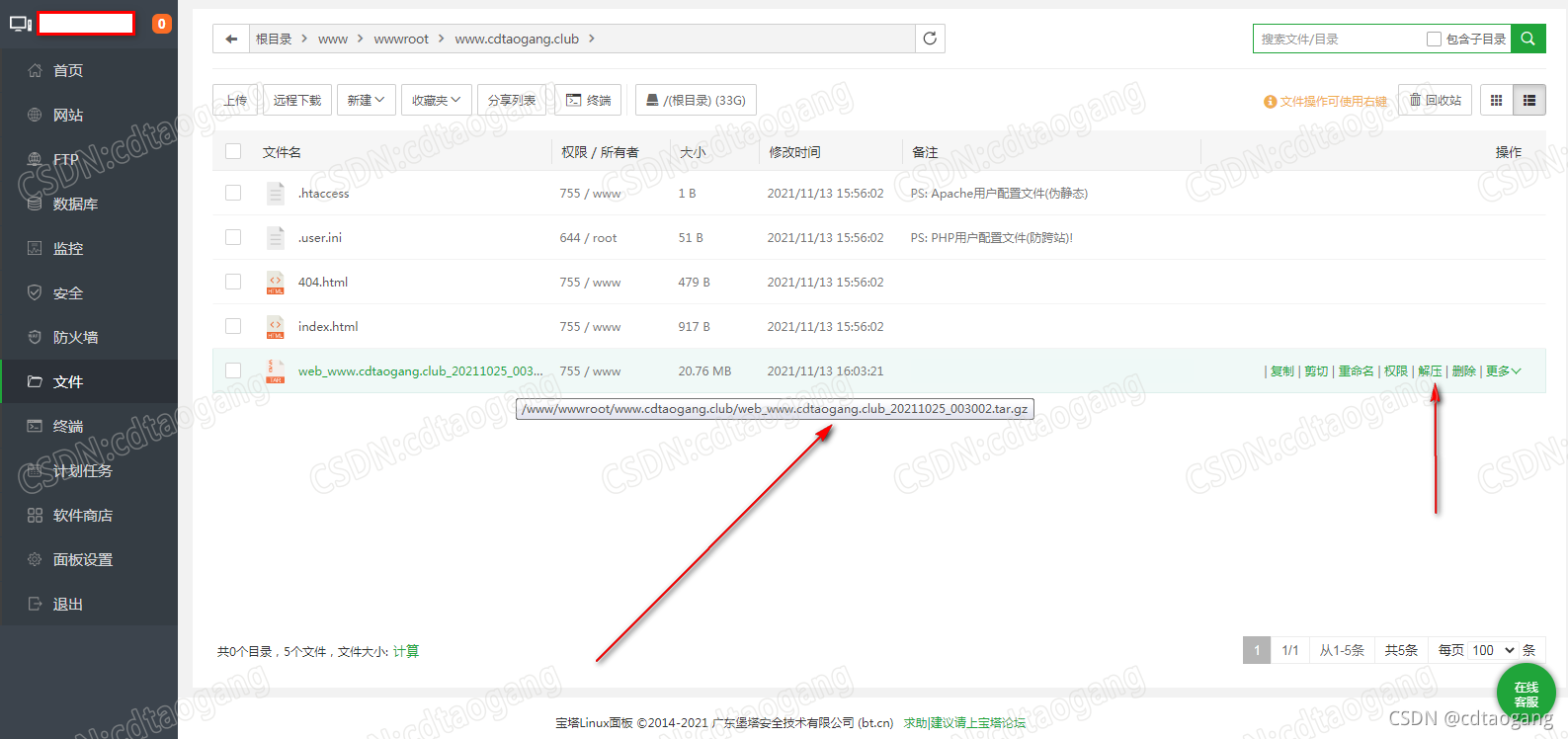Image resolution: width=1568 pixels, height=739 pixels.
Task: Select all files with header checkbox
Action: [x=233, y=151]
